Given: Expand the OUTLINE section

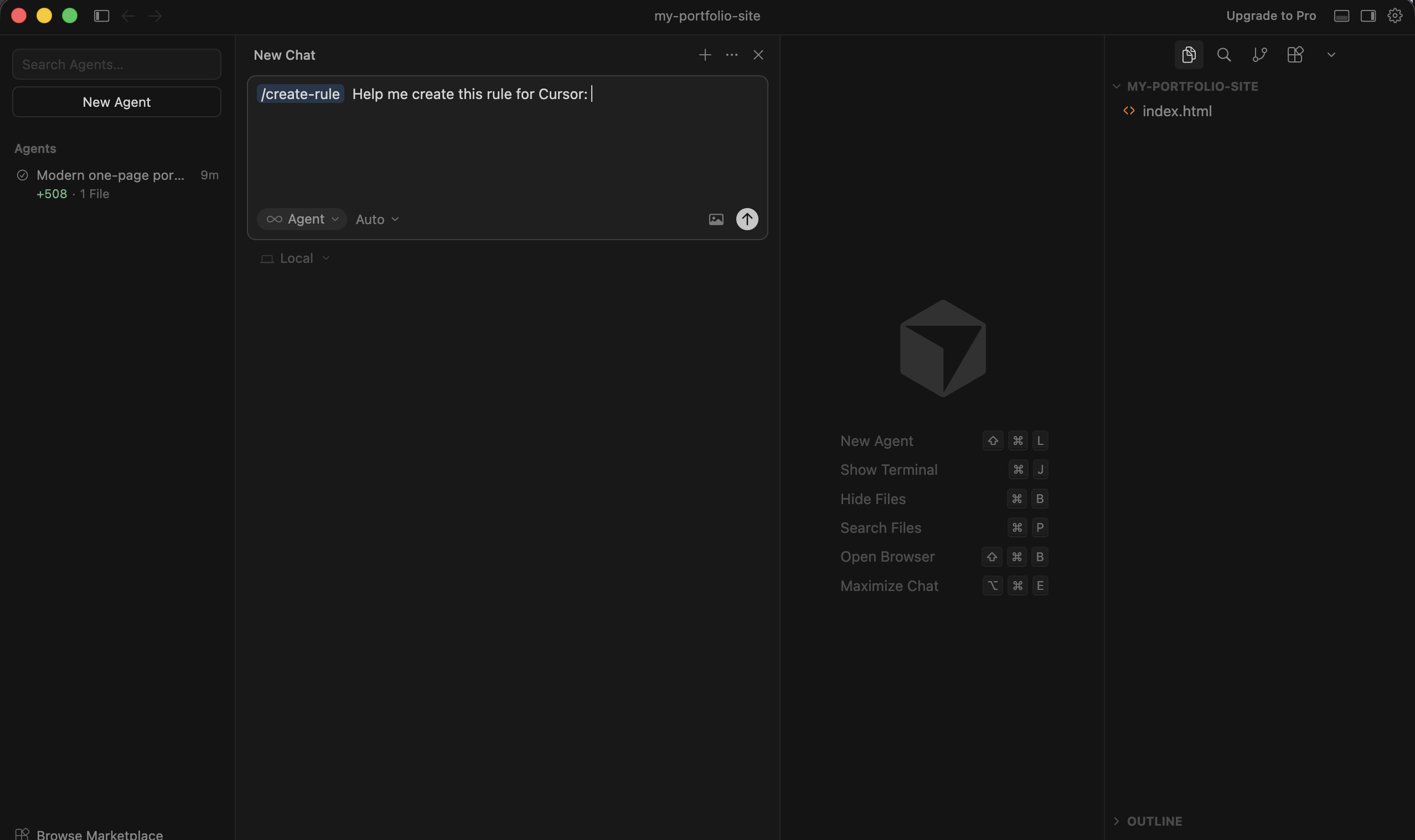Looking at the screenshot, I should pyautogui.click(x=1153, y=821).
